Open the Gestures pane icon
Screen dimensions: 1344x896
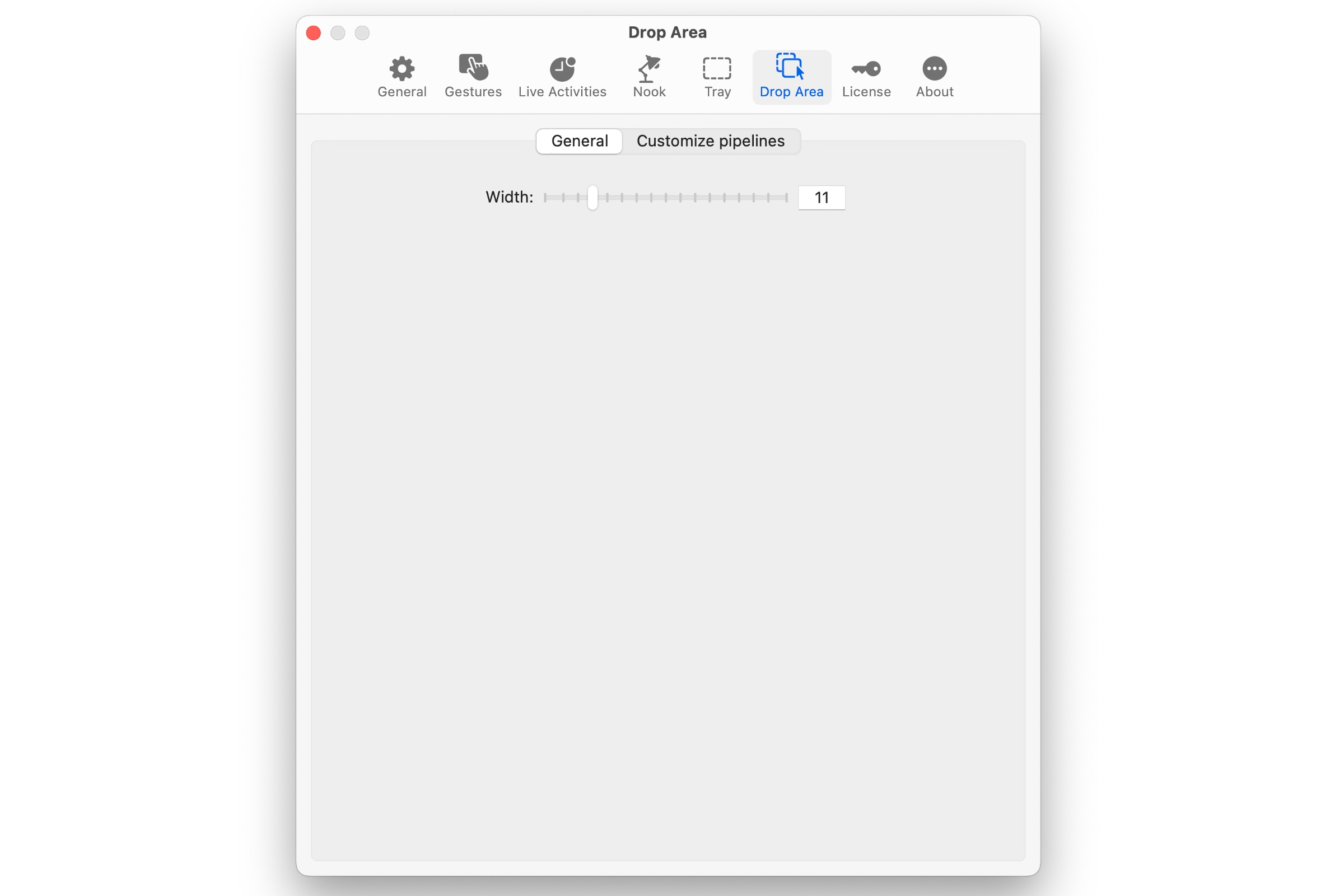tap(473, 77)
